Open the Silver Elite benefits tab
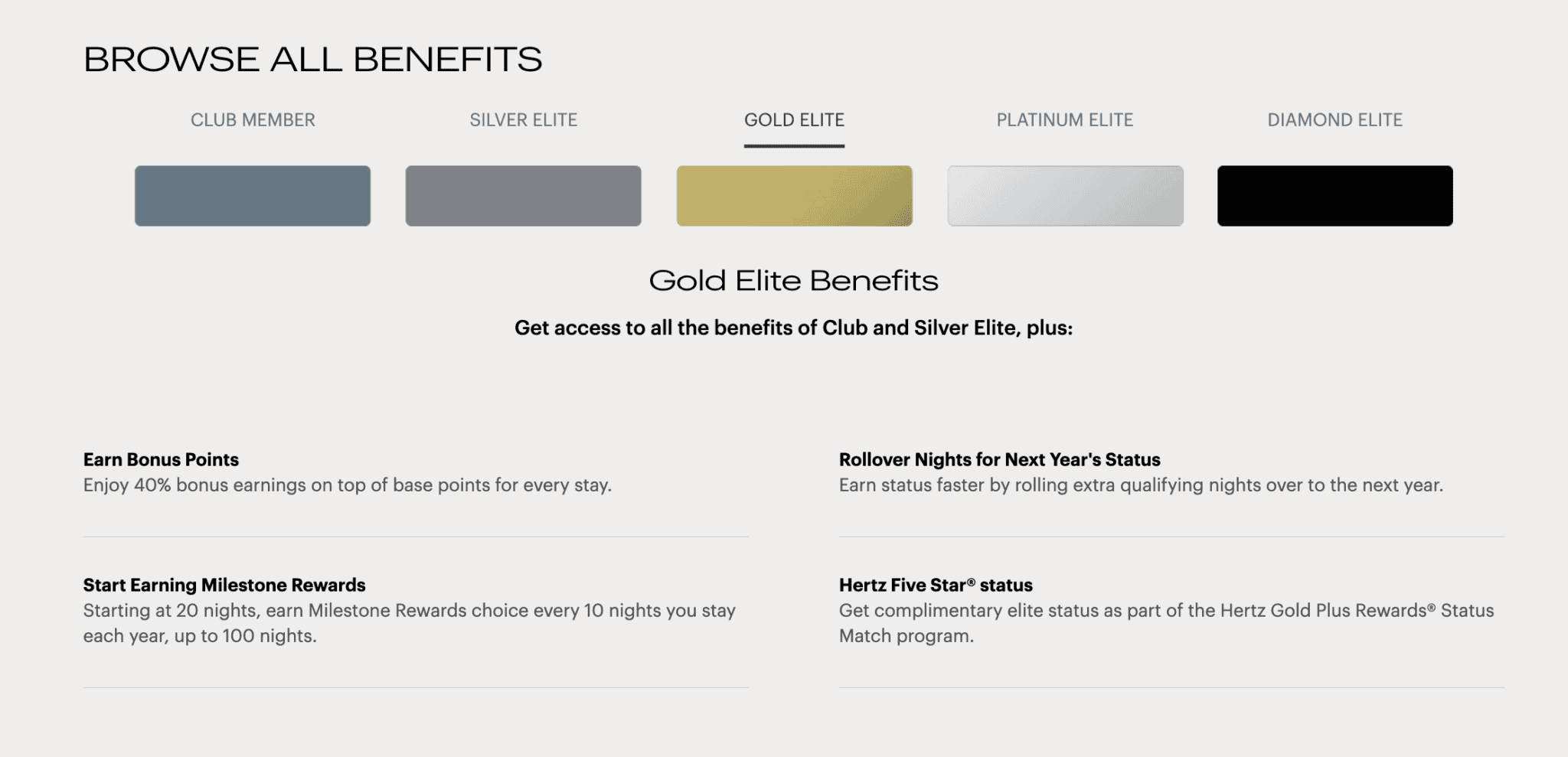This screenshot has width=1568, height=757. coord(523,119)
